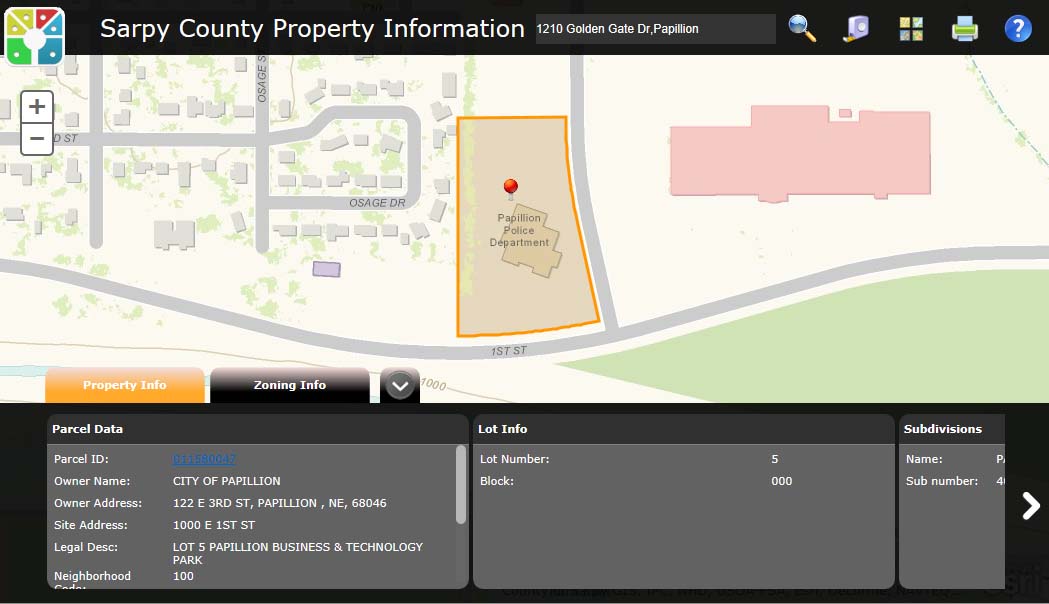Switch to the Zoning Info tab
The image size is (1049, 604).
point(289,385)
